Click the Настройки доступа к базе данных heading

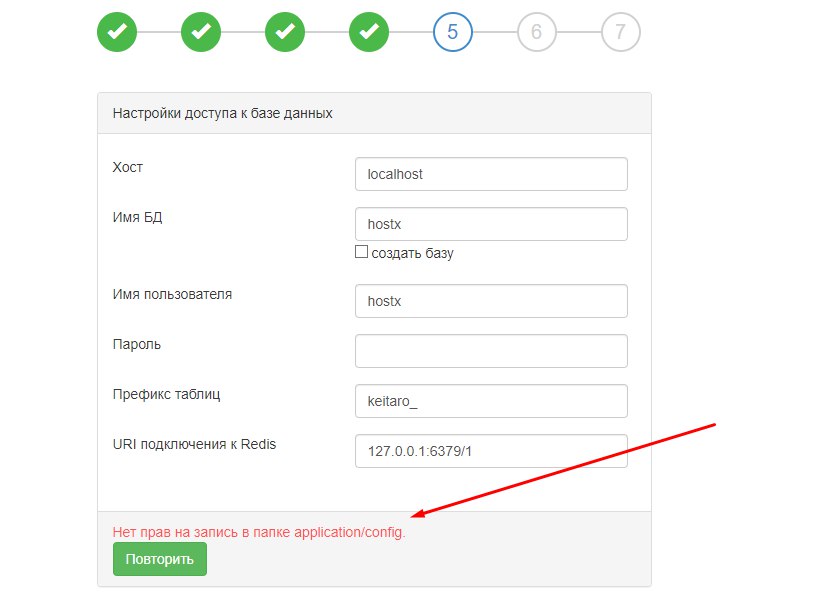[222, 113]
